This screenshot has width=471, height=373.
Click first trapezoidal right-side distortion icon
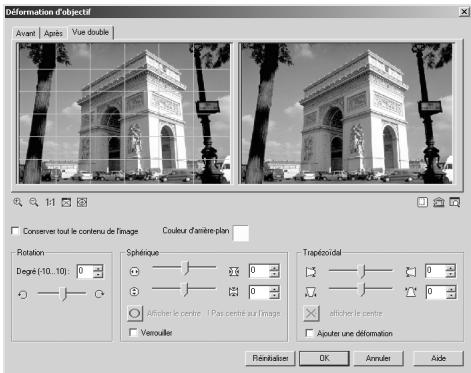point(411,272)
